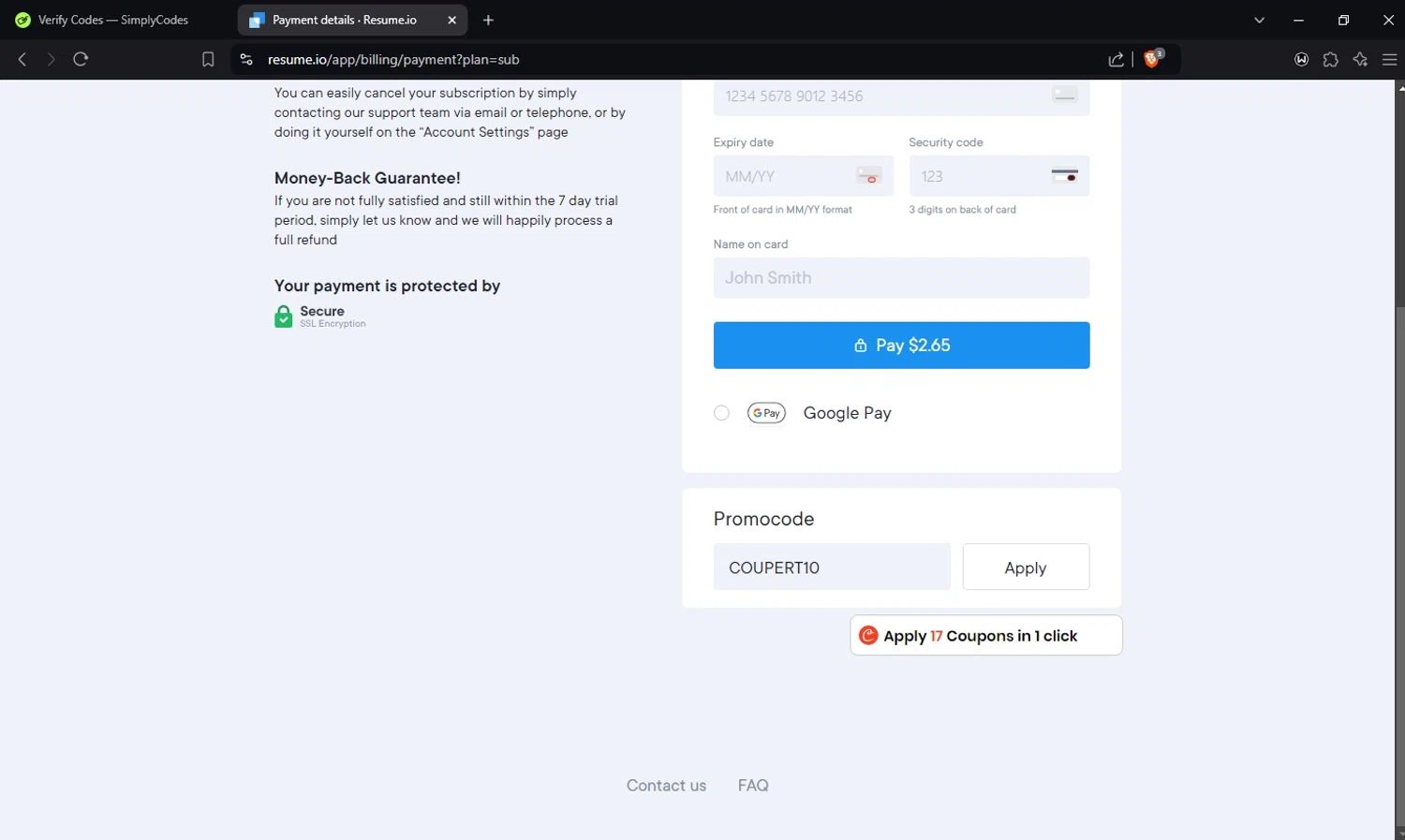Viewport: 1405px width, 840px height.
Task: Focus the Name on card field
Action: [x=901, y=278]
